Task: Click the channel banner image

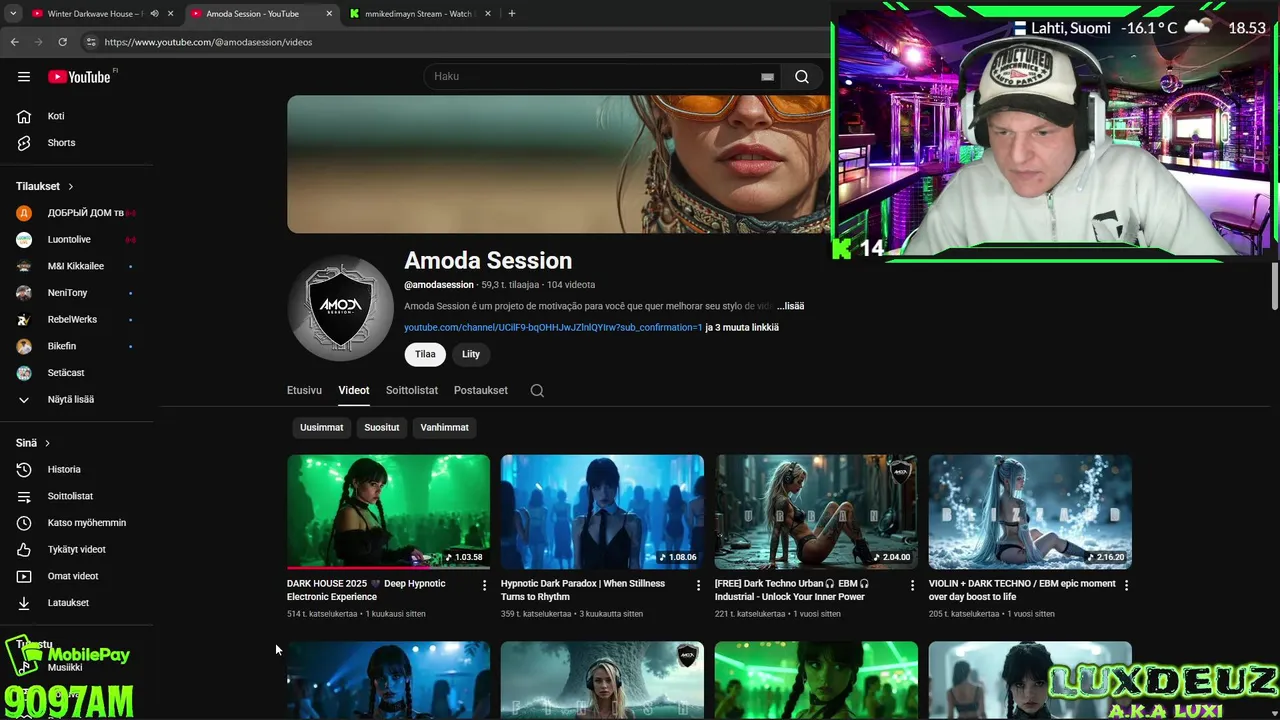Action: 558,164
